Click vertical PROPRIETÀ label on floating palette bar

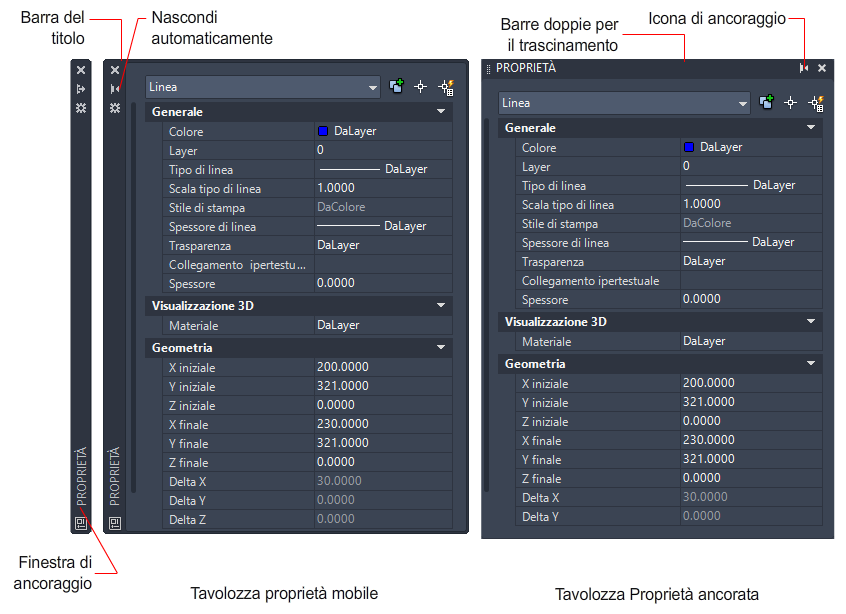pyautogui.click(x=114, y=476)
